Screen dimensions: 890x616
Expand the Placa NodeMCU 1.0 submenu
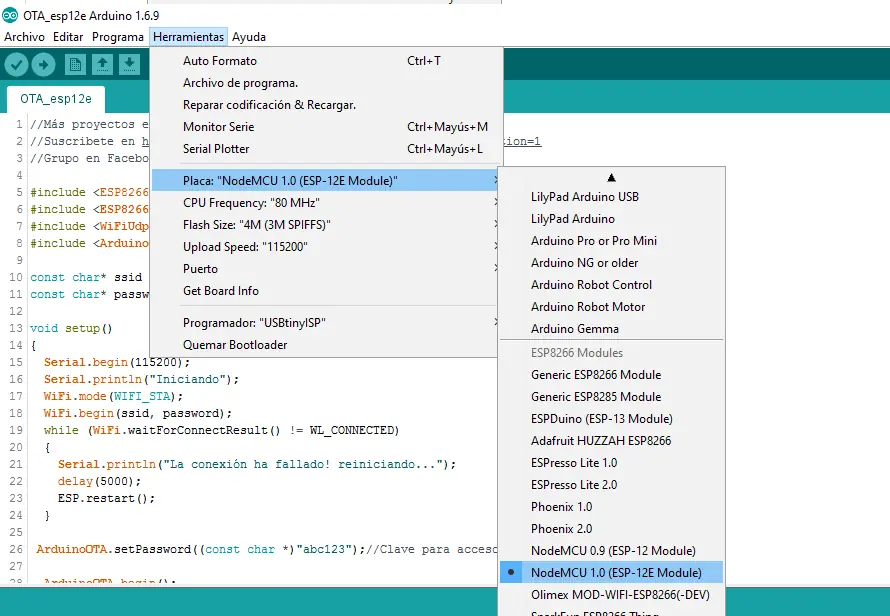[324, 181]
